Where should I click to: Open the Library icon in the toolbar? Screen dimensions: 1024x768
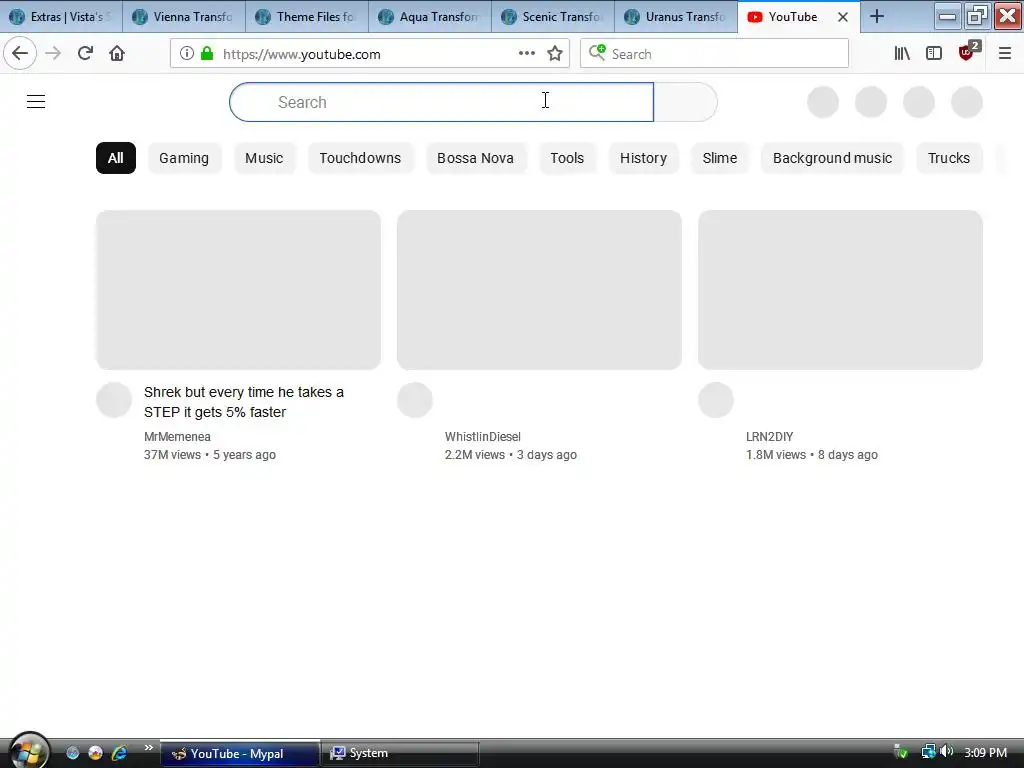click(902, 54)
